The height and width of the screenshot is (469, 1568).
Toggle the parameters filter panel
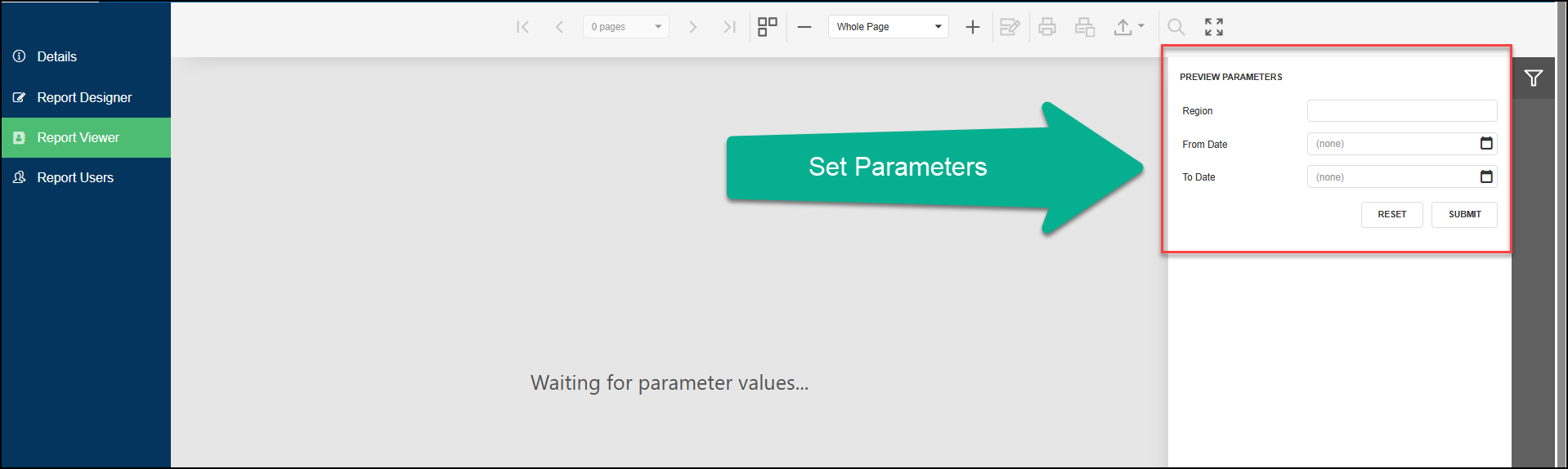point(1534,78)
